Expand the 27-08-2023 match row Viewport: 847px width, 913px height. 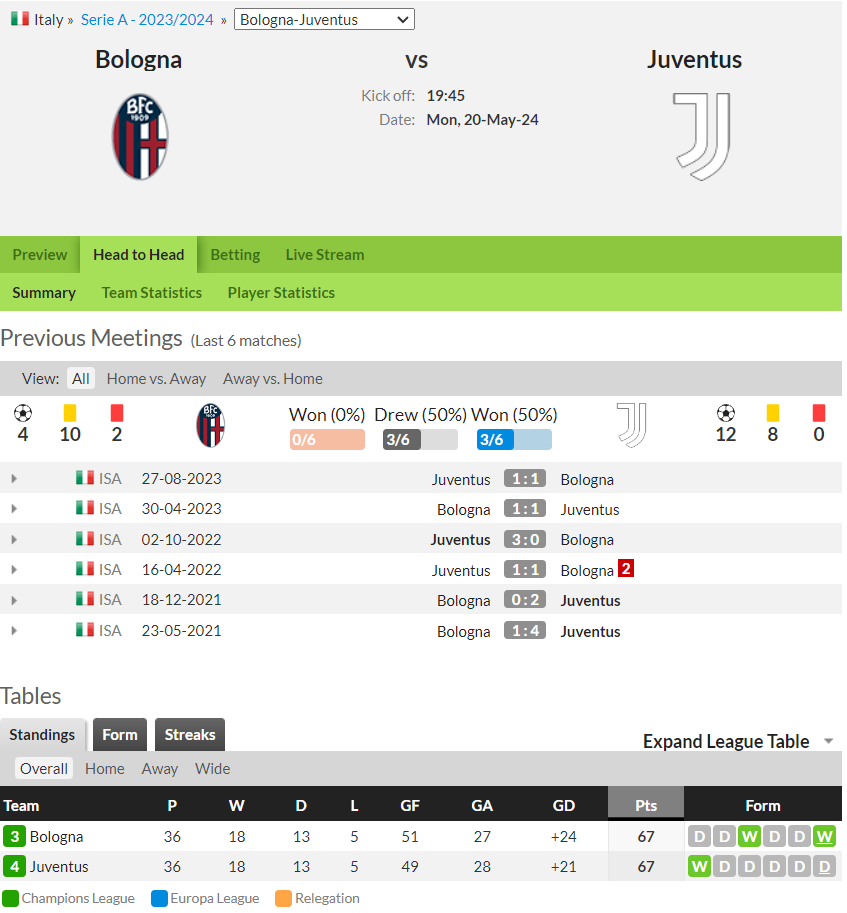click(14, 479)
